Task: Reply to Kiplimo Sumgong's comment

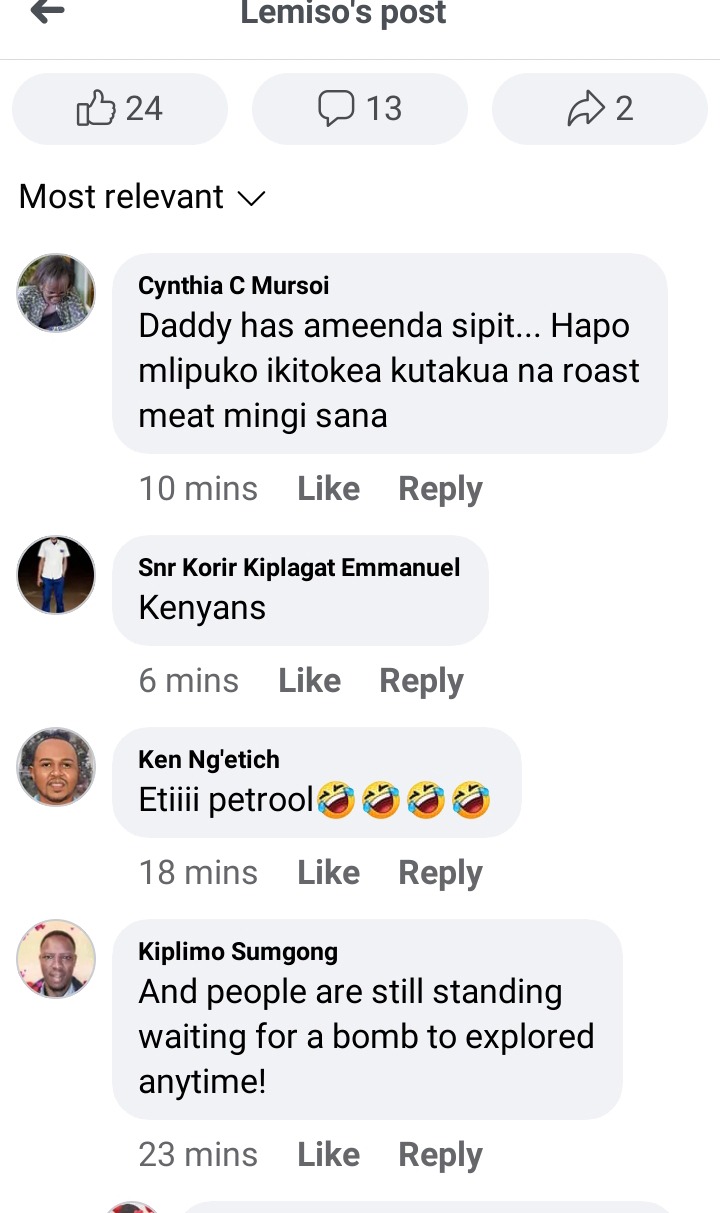Action: point(440,1155)
